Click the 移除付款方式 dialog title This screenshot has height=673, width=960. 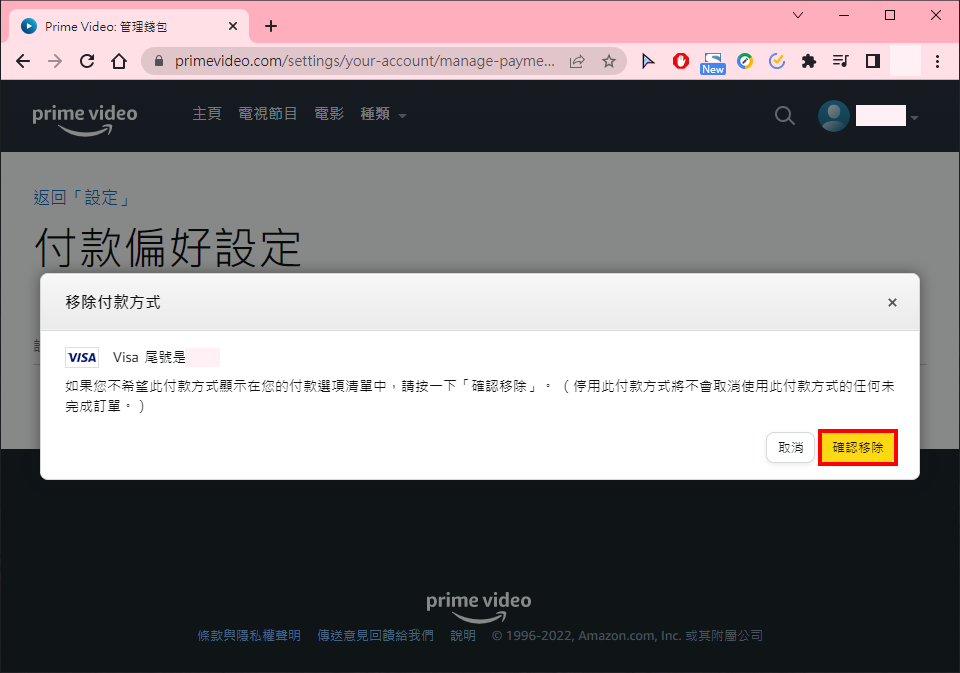113,303
